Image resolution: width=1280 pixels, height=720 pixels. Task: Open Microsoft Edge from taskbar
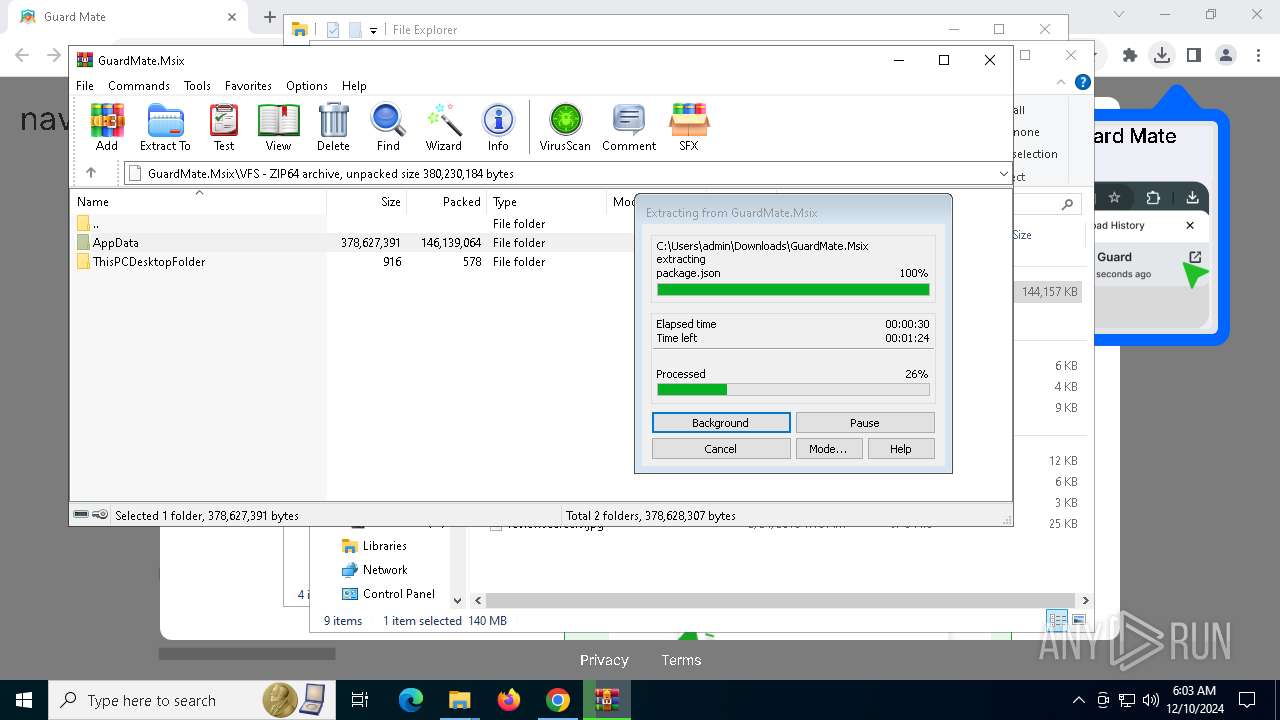point(411,700)
